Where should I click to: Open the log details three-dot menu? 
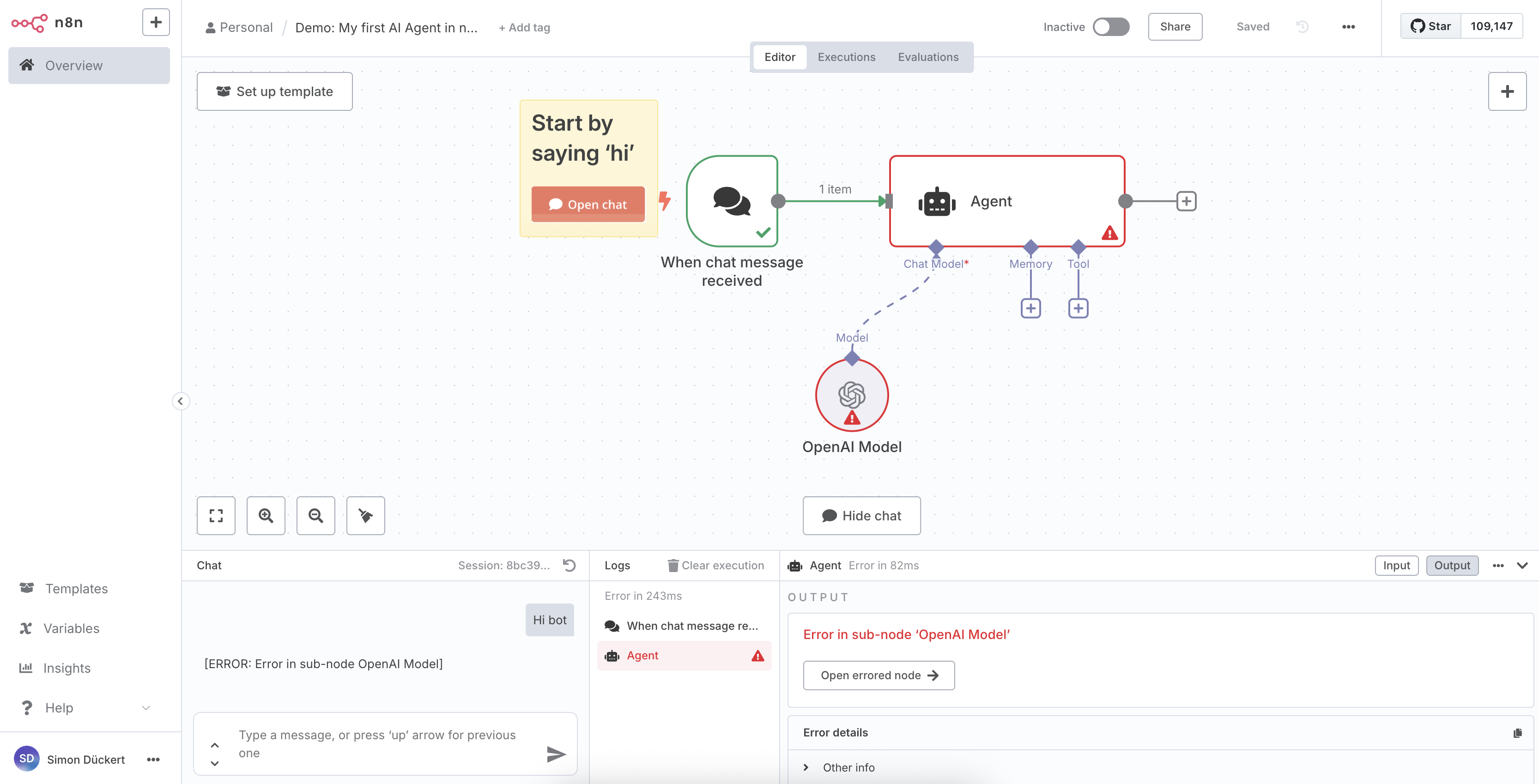(1498, 566)
